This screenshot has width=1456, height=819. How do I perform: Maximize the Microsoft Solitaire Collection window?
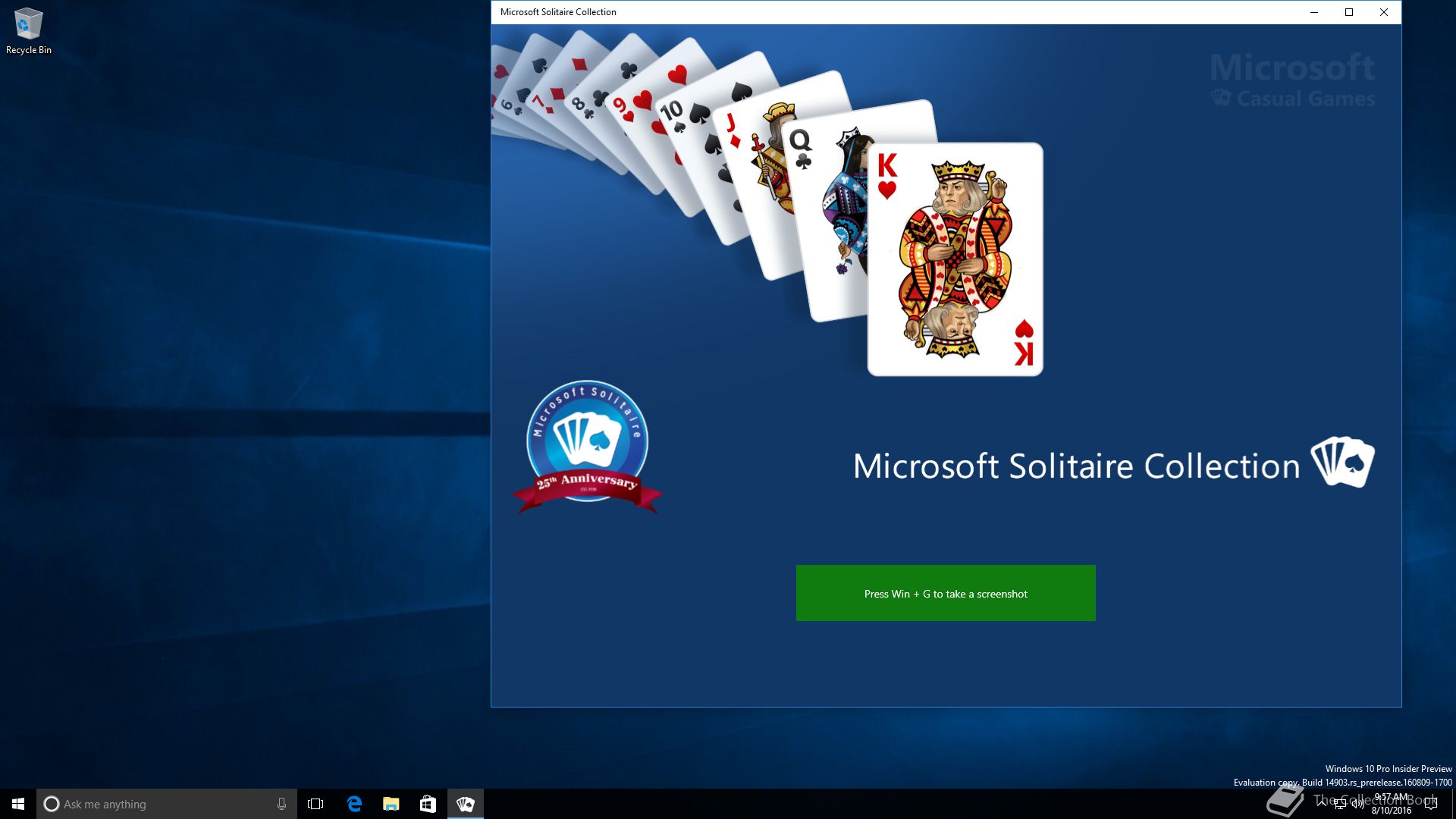point(1349,12)
